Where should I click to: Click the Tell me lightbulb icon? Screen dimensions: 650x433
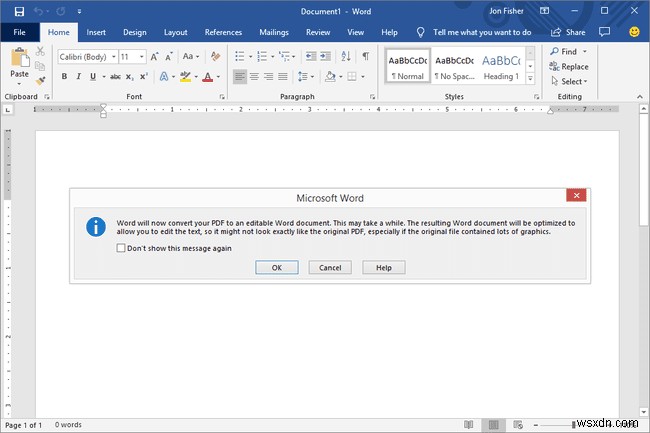click(420, 32)
